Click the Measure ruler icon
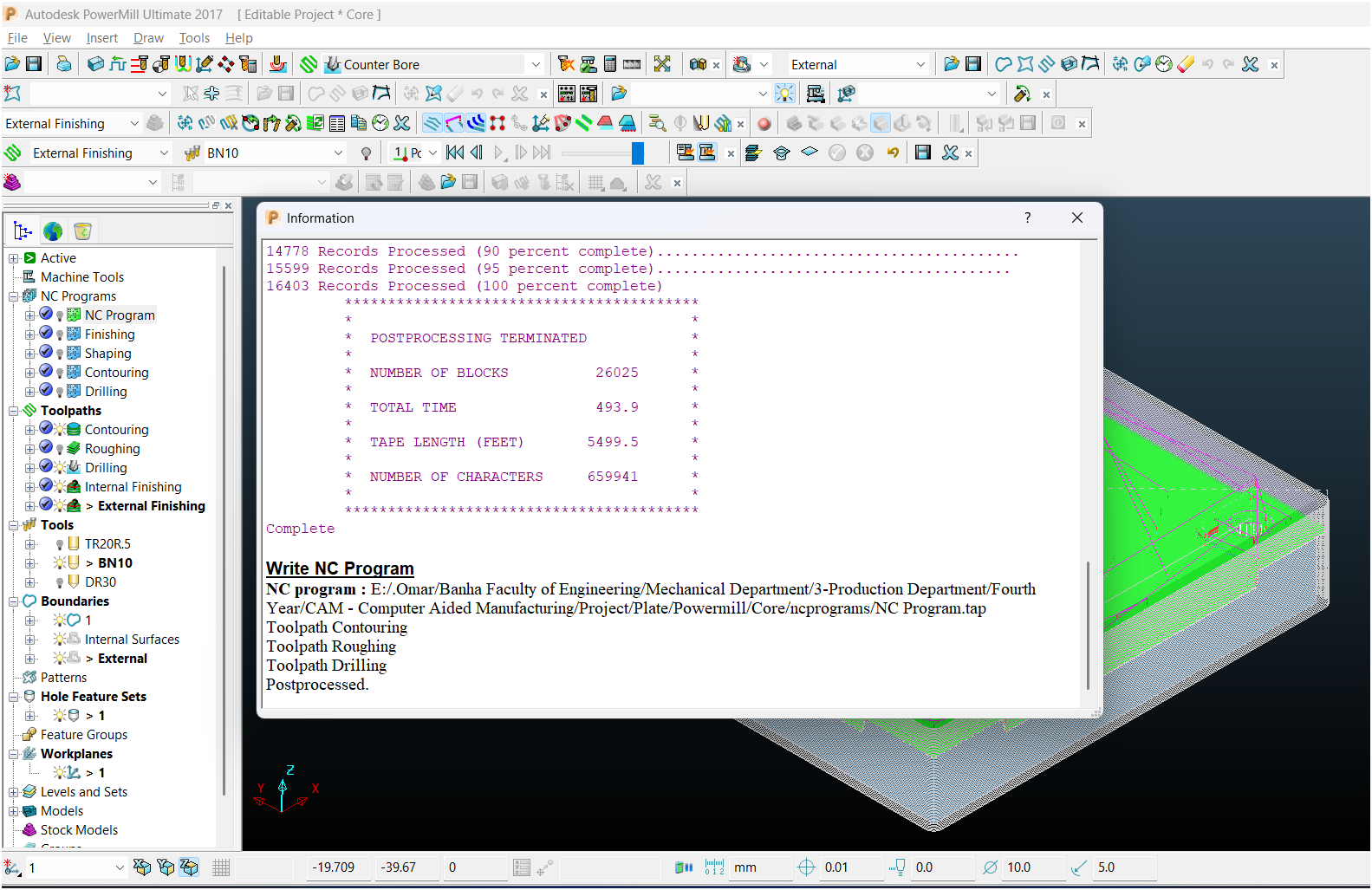The image size is (1372, 890). click(632, 64)
